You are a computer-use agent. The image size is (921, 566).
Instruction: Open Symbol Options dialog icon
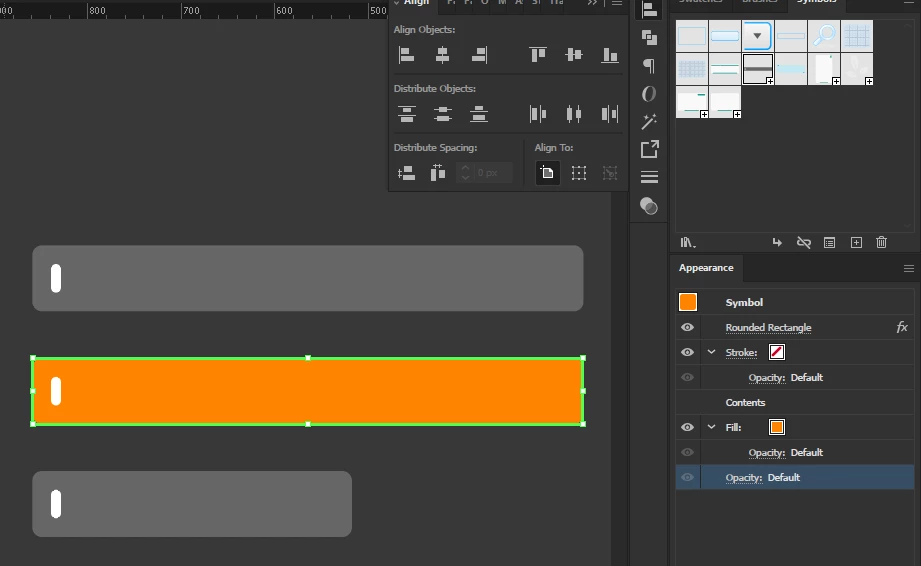[x=829, y=242]
